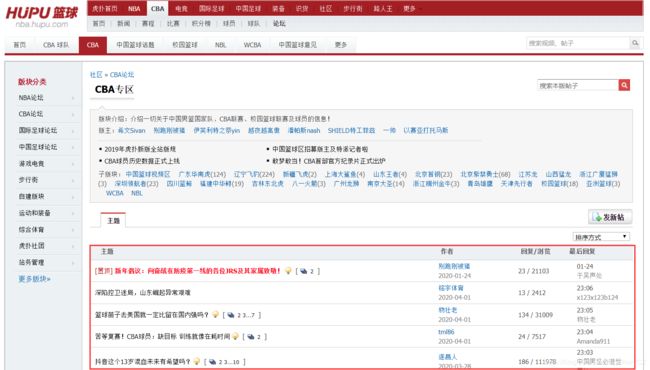The width and height of the screenshot is (650, 370).
Task: Click the light bulb icon on the 苦等复赛 thread
Action: pos(235,336)
